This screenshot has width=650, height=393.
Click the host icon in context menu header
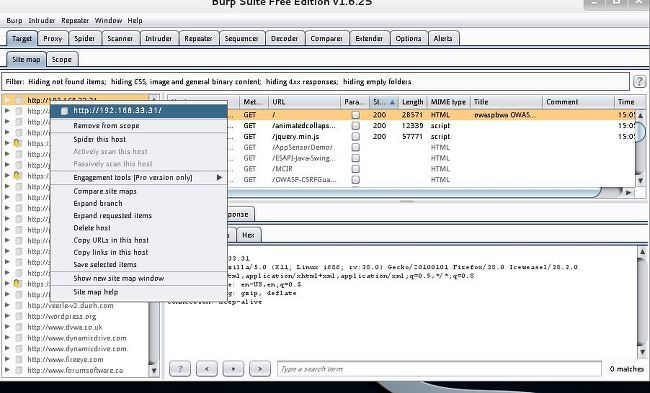64,111
